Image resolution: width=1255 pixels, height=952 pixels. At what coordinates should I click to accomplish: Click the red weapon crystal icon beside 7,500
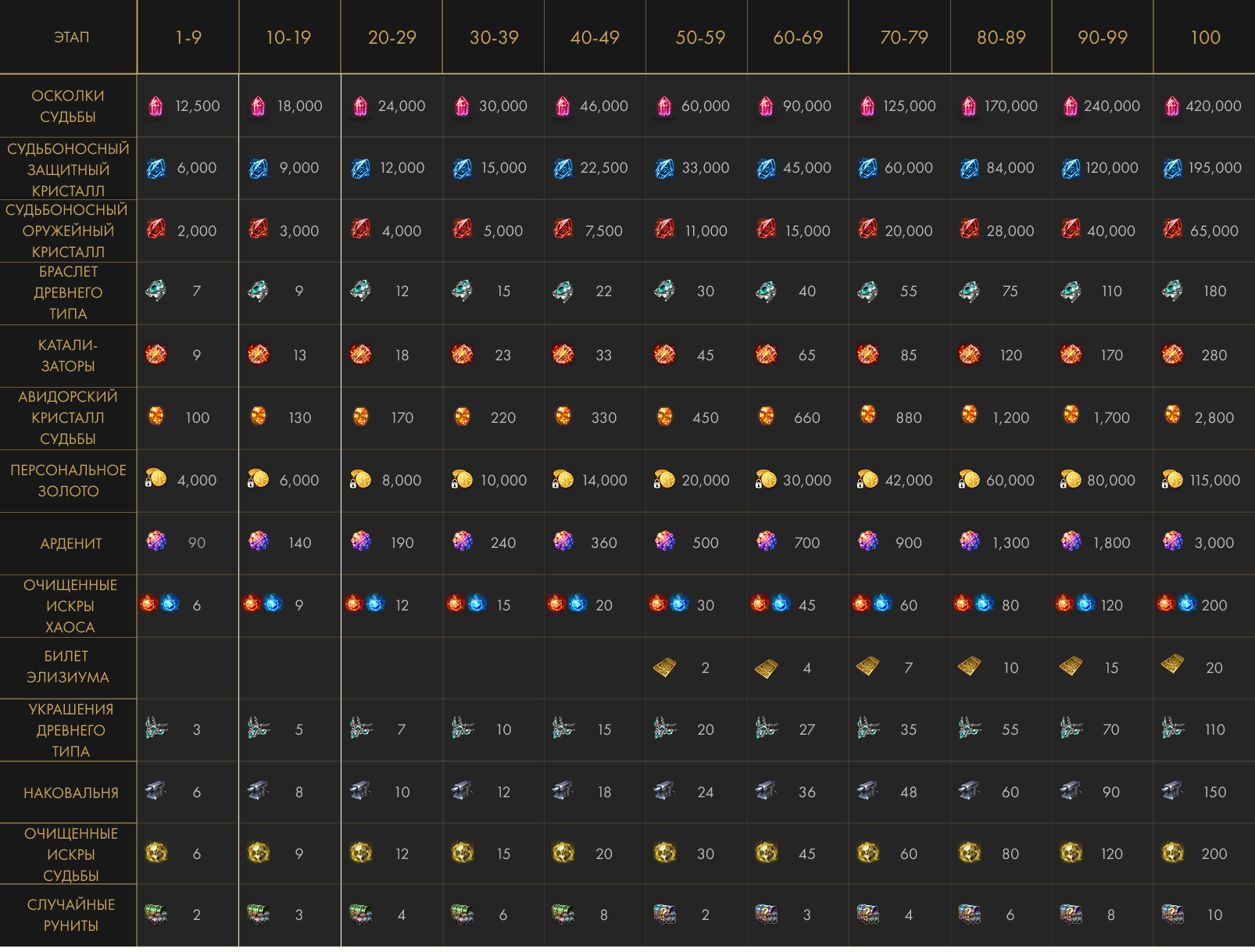coord(563,229)
